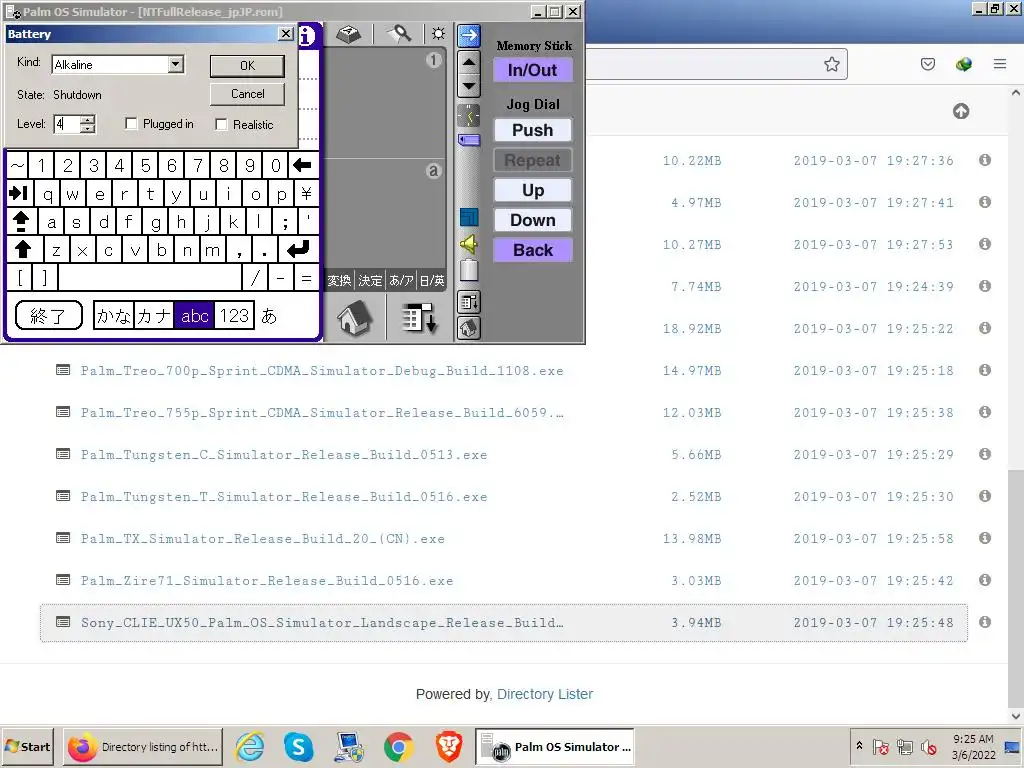This screenshot has height=768, width=1024.
Task: Switch keyboard to カナ mode
Action: (154, 316)
